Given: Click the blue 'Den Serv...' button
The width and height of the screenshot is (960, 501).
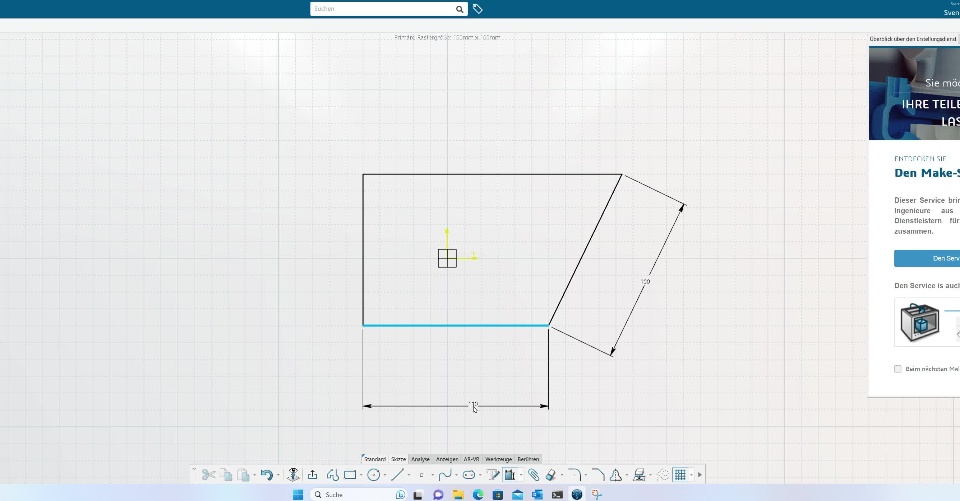Looking at the screenshot, I should point(927,258).
